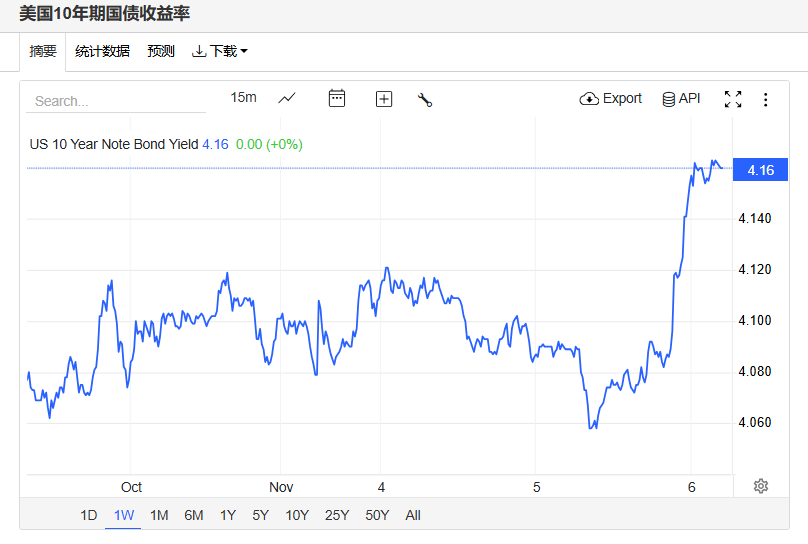Image resolution: width=808 pixels, height=544 pixels.
Task: Select the 1W time range
Action: pos(124,515)
